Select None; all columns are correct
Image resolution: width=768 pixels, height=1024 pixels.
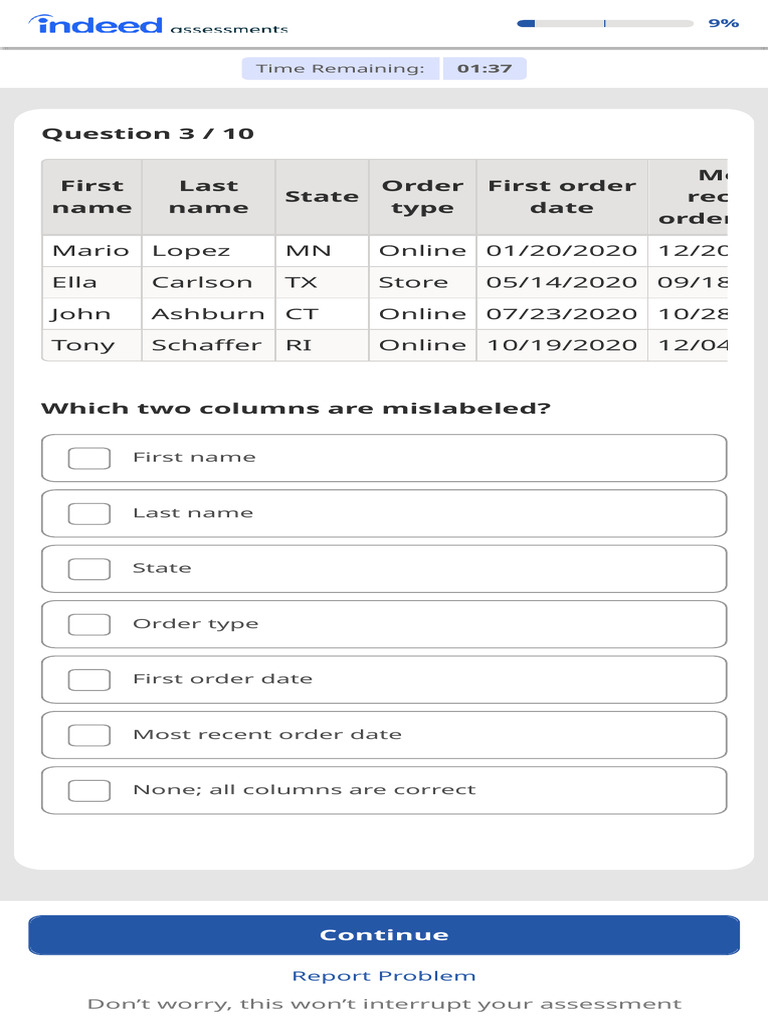pyautogui.click(x=89, y=790)
